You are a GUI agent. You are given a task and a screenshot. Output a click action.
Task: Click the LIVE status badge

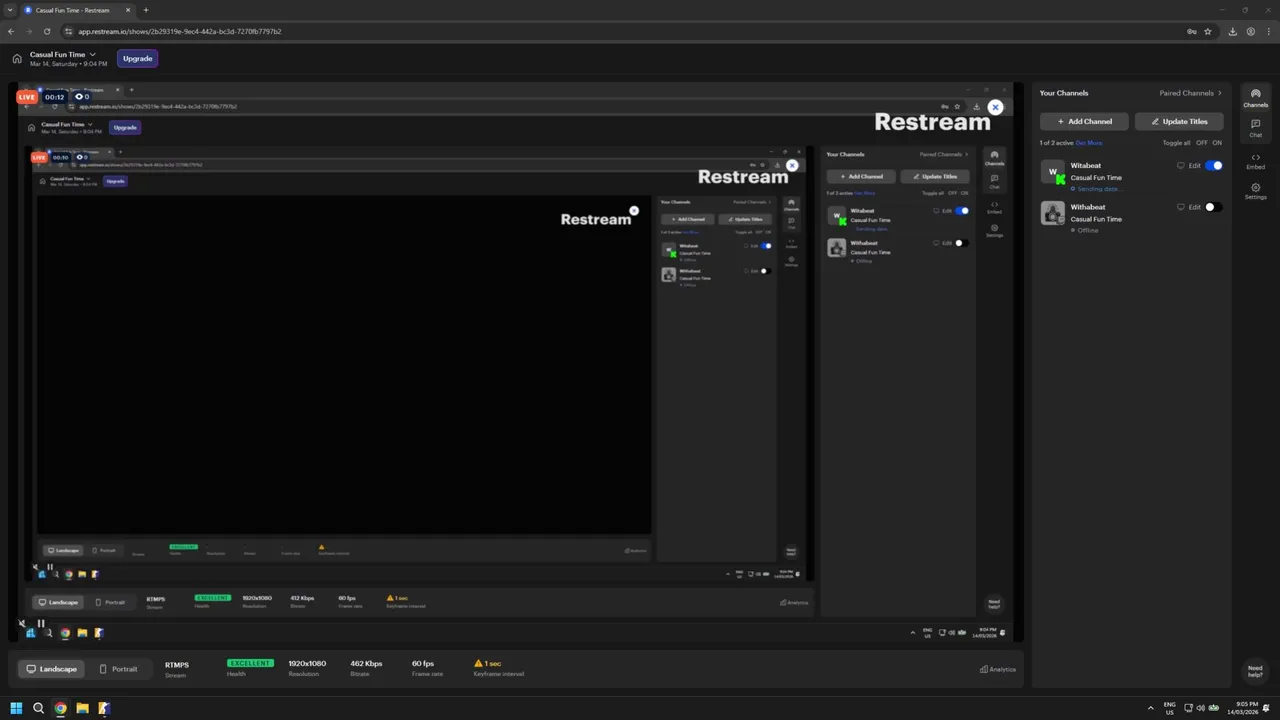pyautogui.click(x=27, y=97)
